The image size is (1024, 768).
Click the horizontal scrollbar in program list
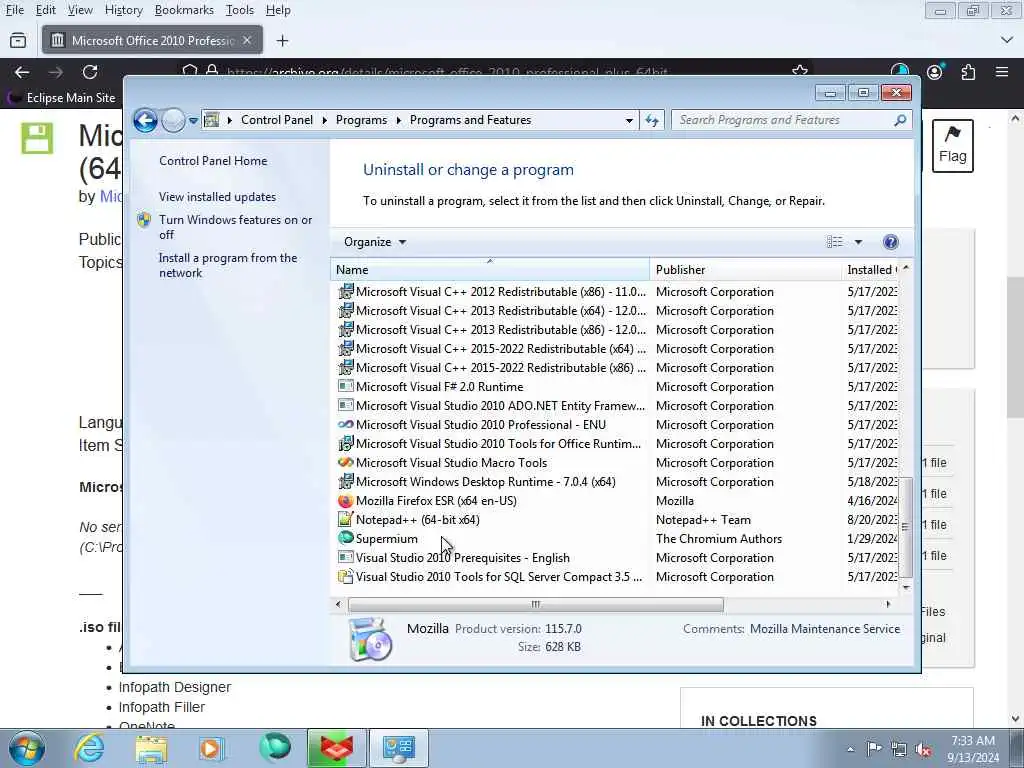536,605
